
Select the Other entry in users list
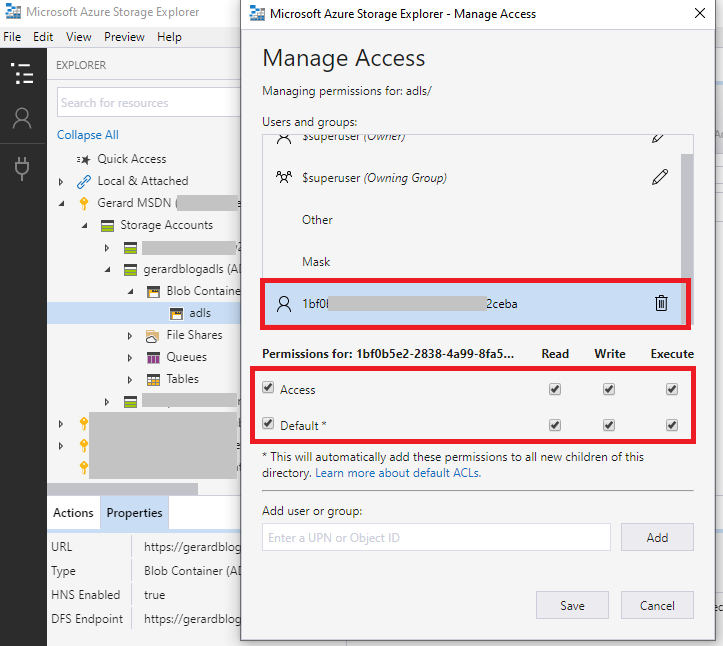[x=472, y=220]
